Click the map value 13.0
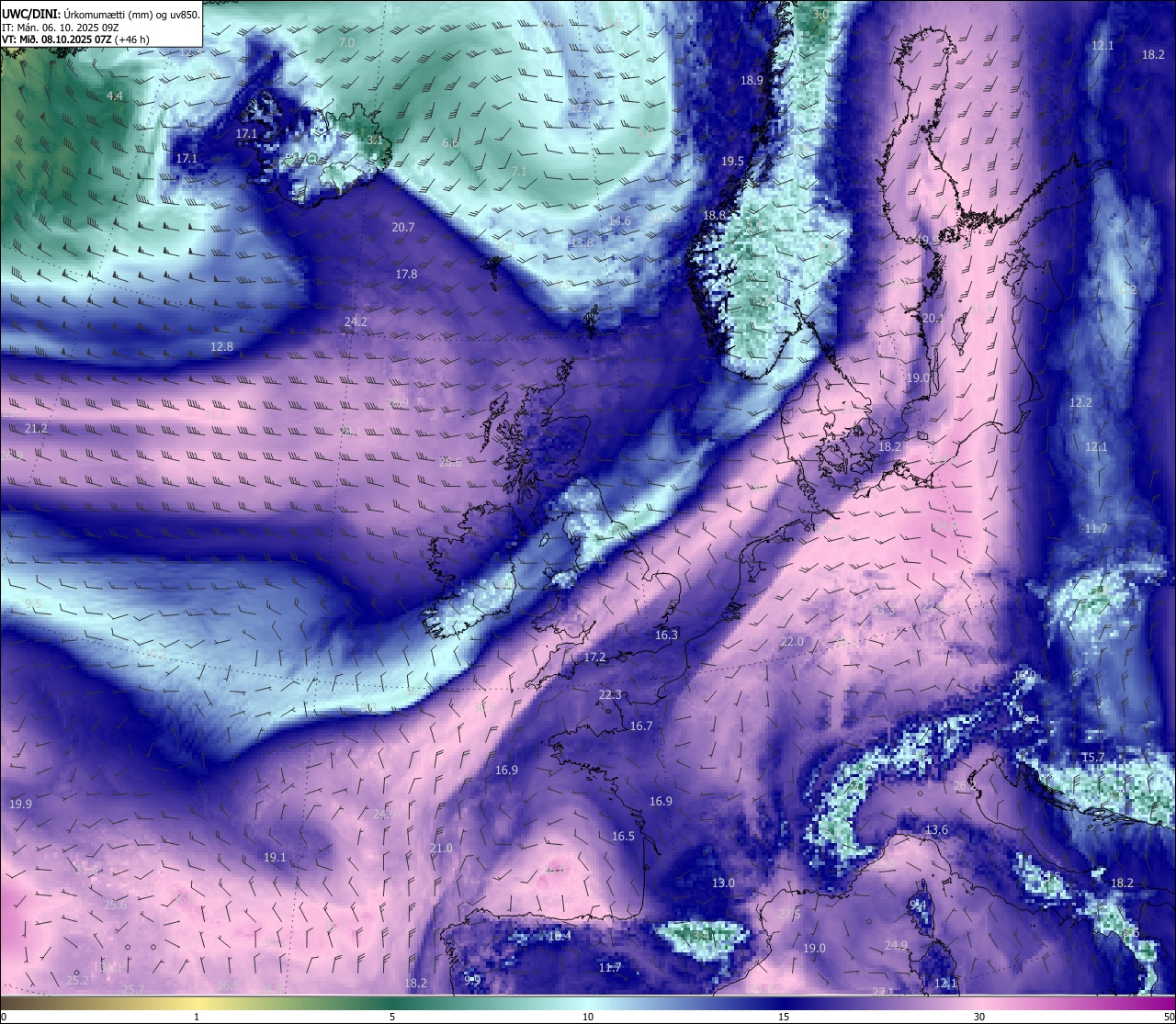 [723, 883]
